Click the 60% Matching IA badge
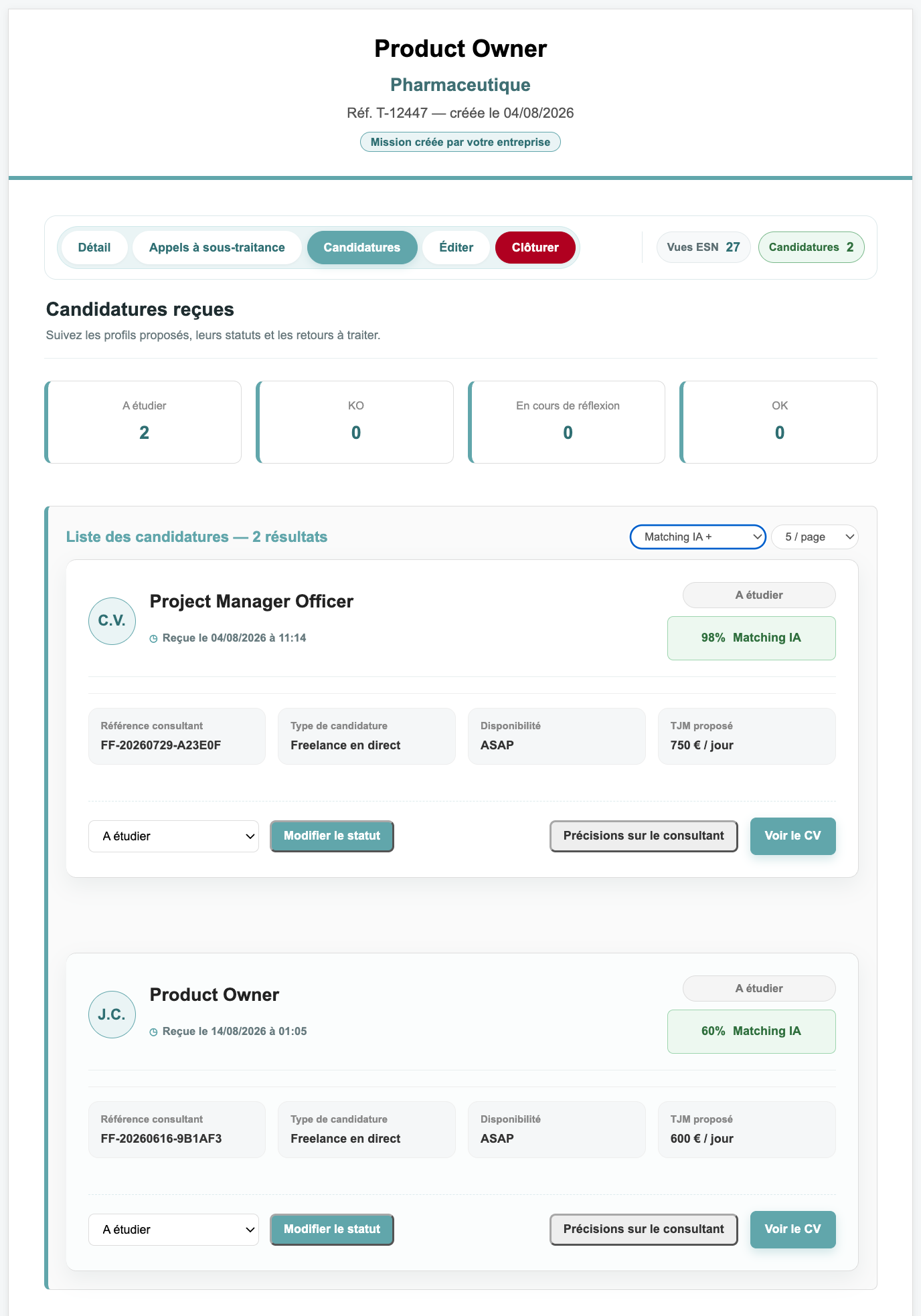 click(752, 1032)
